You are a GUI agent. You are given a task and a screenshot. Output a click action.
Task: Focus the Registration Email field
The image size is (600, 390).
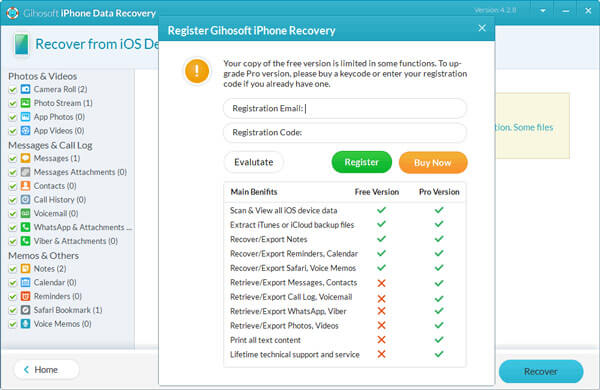[x=345, y=109]
